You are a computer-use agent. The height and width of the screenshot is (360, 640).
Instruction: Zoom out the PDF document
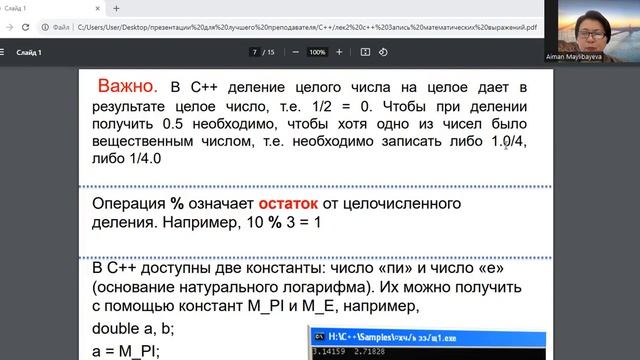[x=296, y=52]
